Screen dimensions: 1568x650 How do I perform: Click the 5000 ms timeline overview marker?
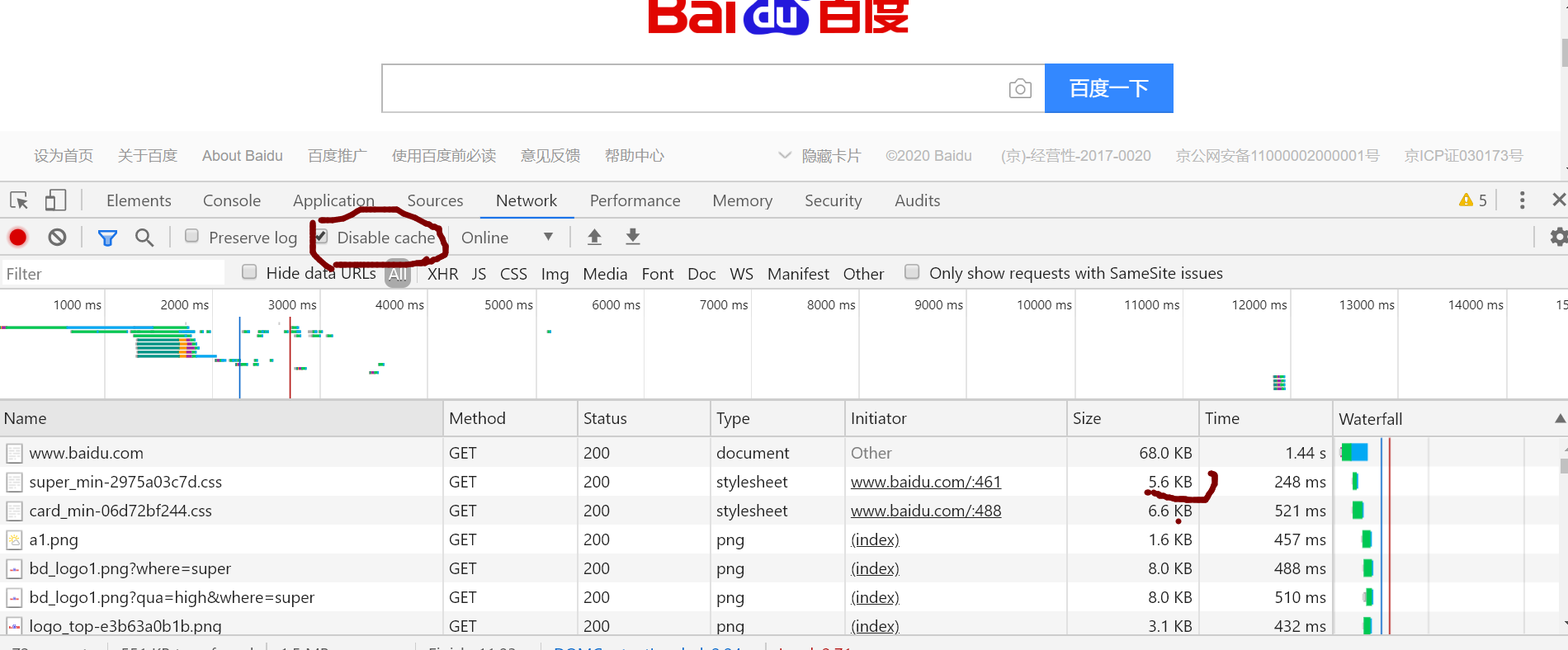click(508, 304)
